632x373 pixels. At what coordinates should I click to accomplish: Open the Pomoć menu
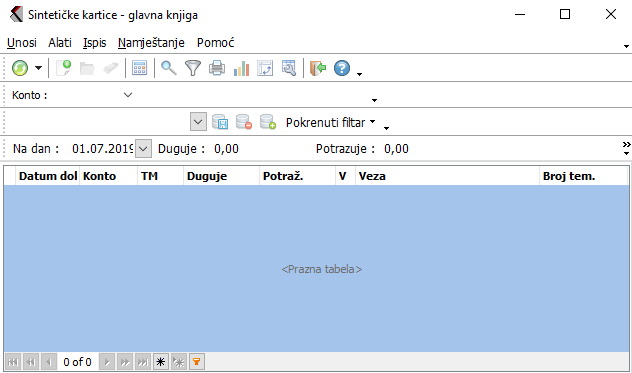pos(216,43)
